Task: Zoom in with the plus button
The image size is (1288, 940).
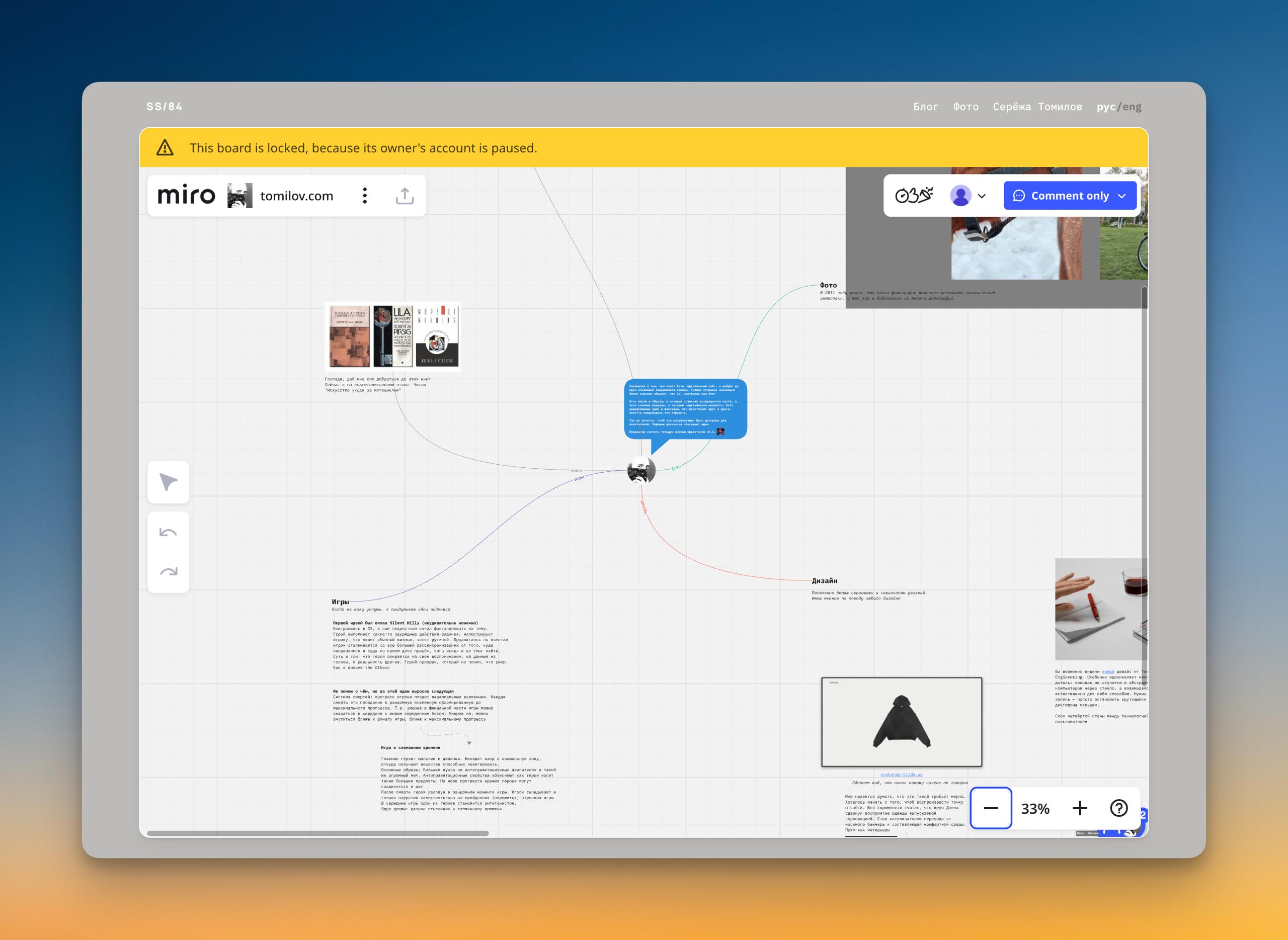Action: (x=1080, y=808)
